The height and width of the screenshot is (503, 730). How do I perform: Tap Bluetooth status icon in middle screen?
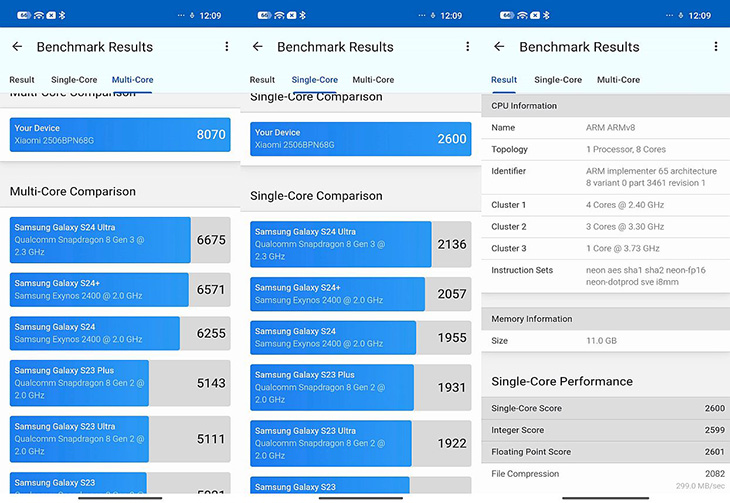click(x=302, y=15)
